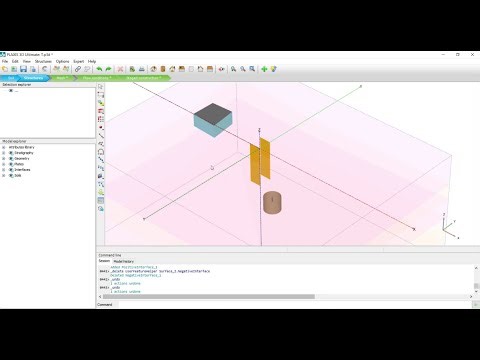Click the red X delete icon
Image resolution: width=480 pixels, height=360 pixels.
pyautogui.click(x=120, y=69)
